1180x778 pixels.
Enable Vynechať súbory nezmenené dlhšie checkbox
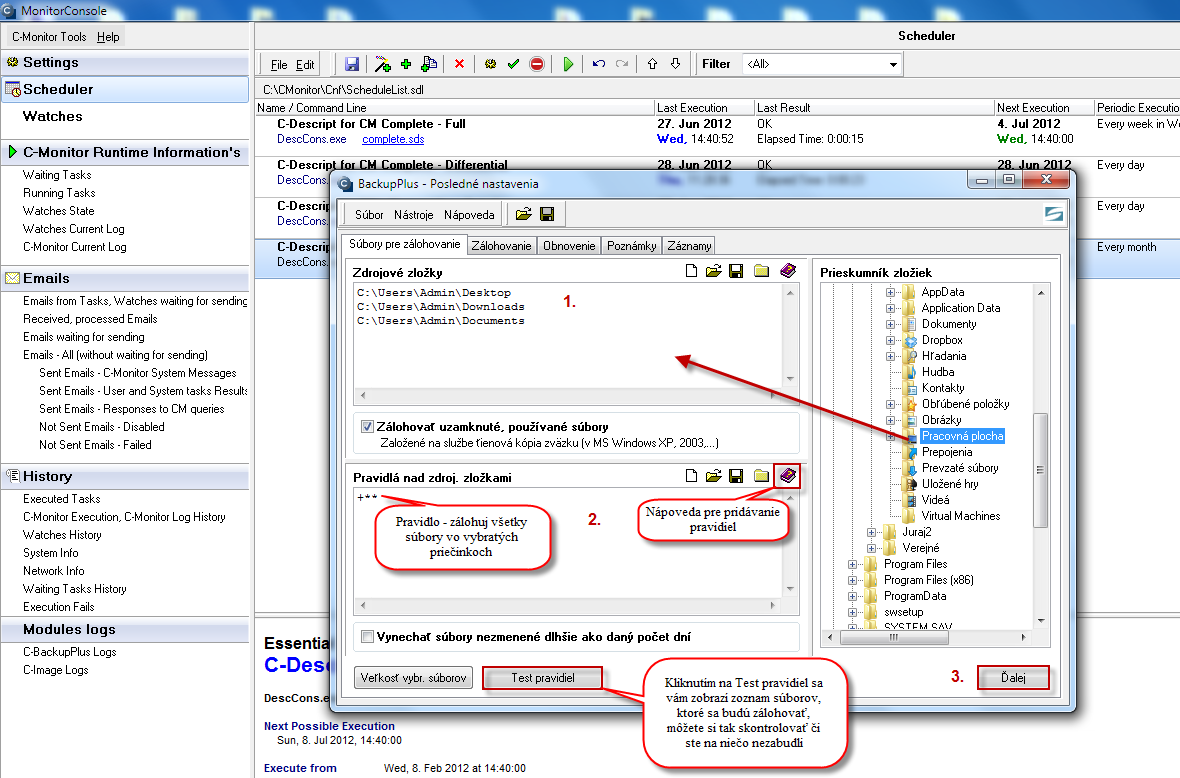click(x=367, y=637)
